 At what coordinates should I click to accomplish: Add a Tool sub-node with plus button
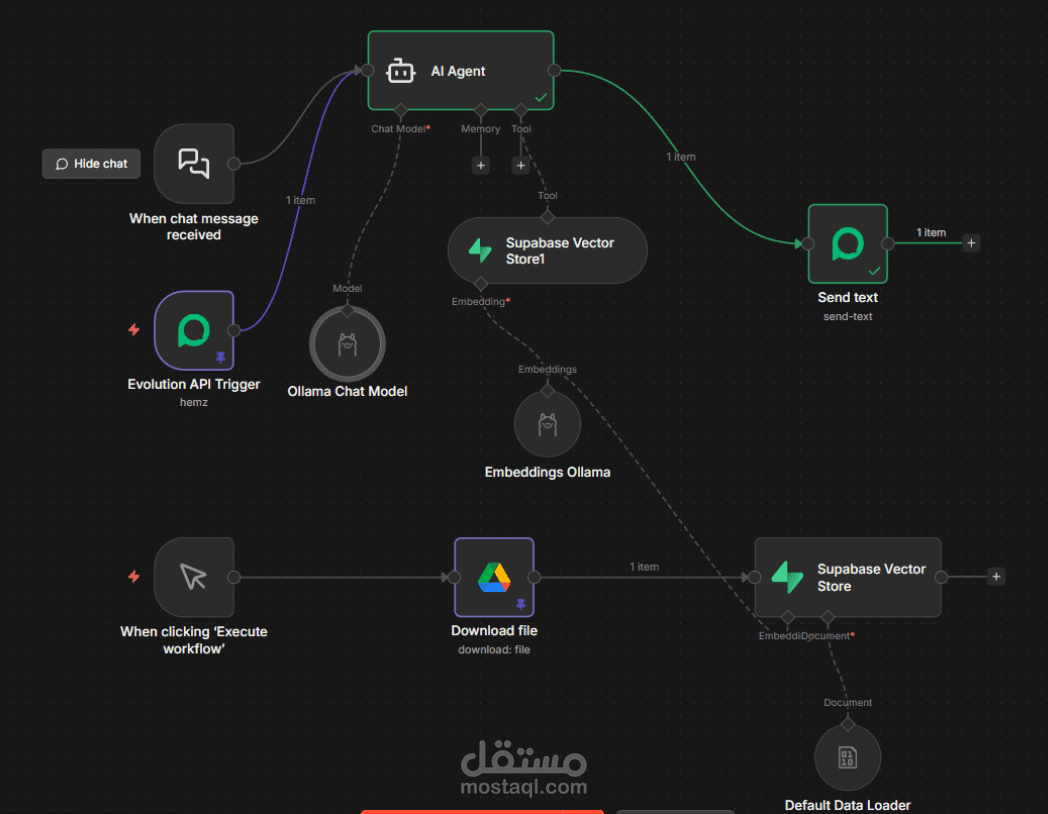(x=521, y=165)
